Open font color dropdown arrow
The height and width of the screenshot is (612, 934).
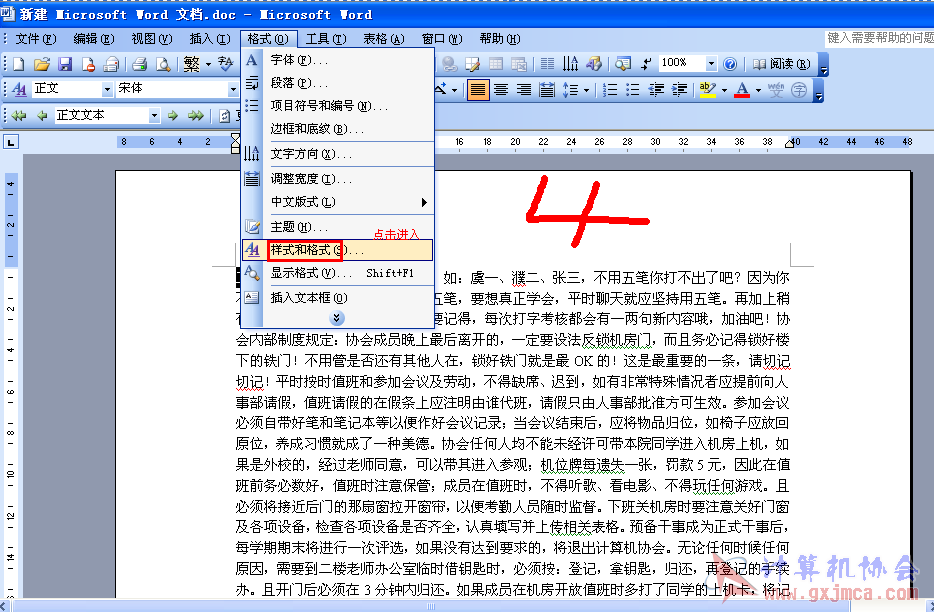[758, 91]
